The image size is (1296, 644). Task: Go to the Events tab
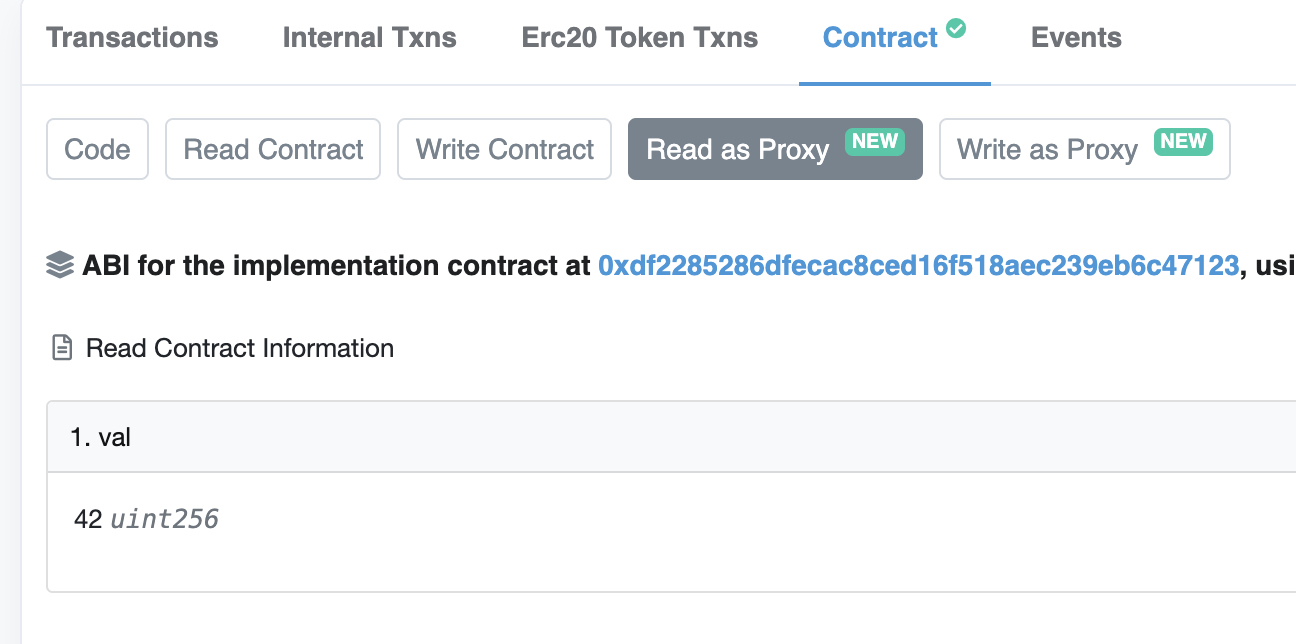(1076, 38)
